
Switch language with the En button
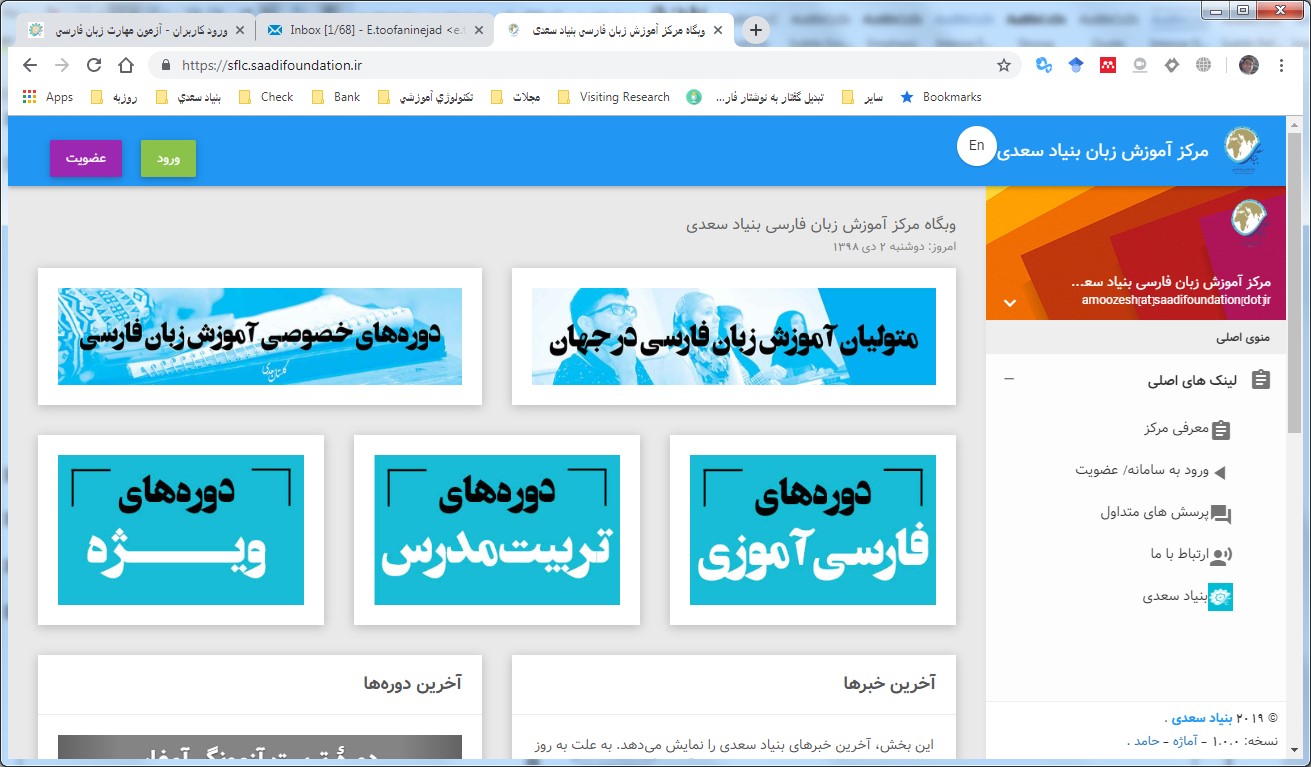pyautogui.click(x=976, y=146)
